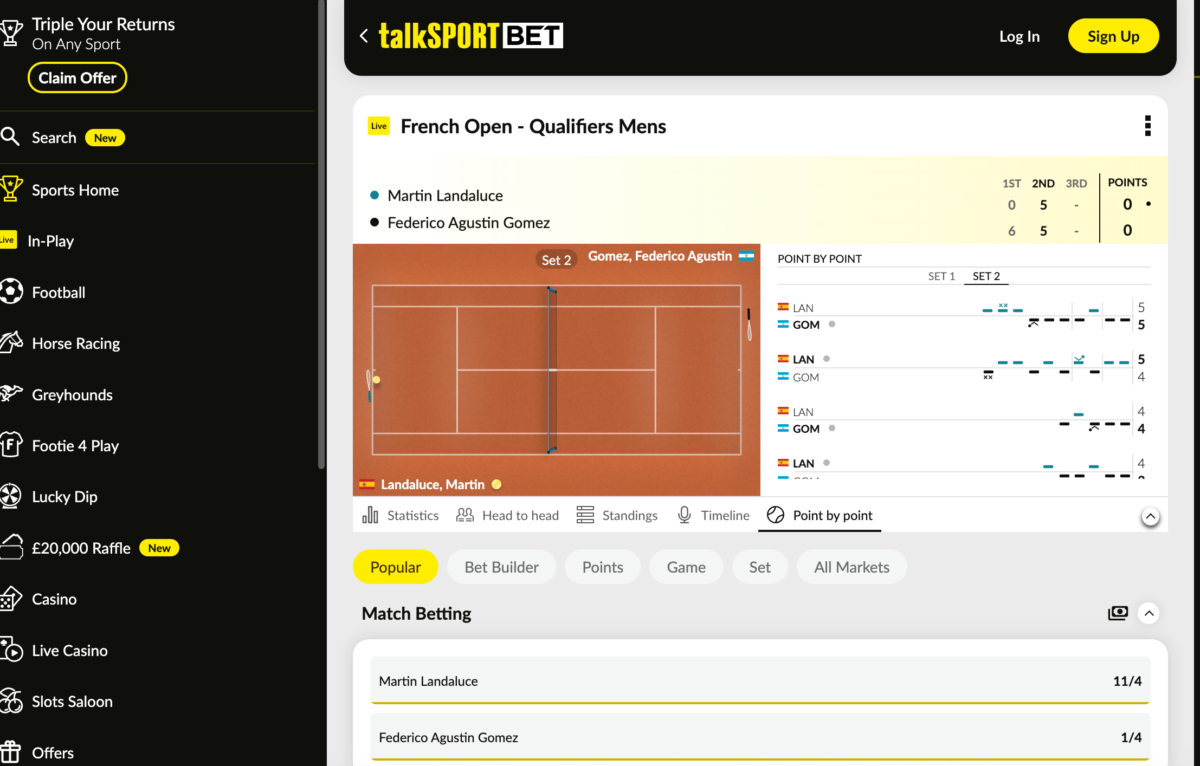
Task: Click the yellow Live badge by French Open
Action: pos(379,126)
